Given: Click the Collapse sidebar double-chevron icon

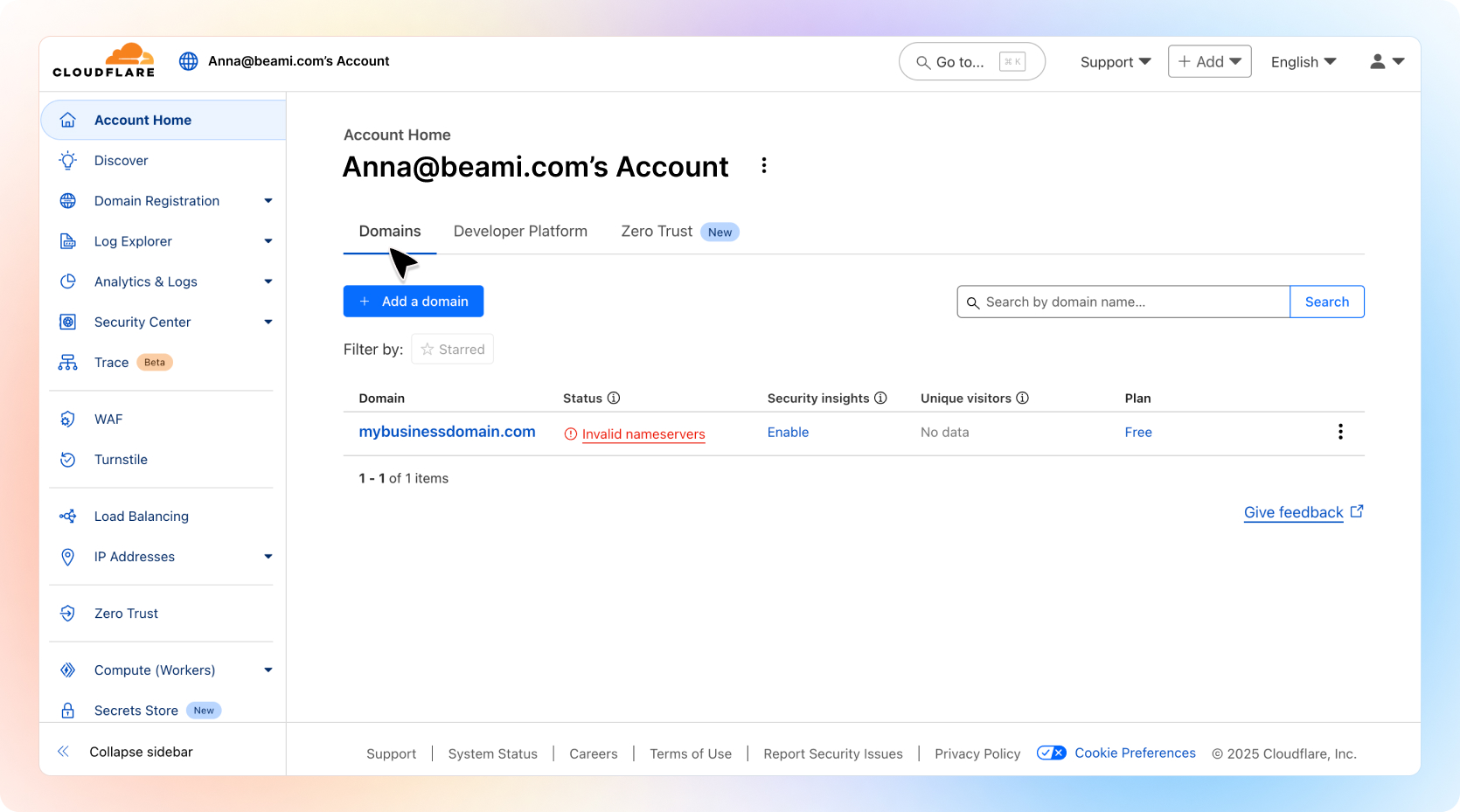Looking at the screenshot, I should click(x=63, y=752).
